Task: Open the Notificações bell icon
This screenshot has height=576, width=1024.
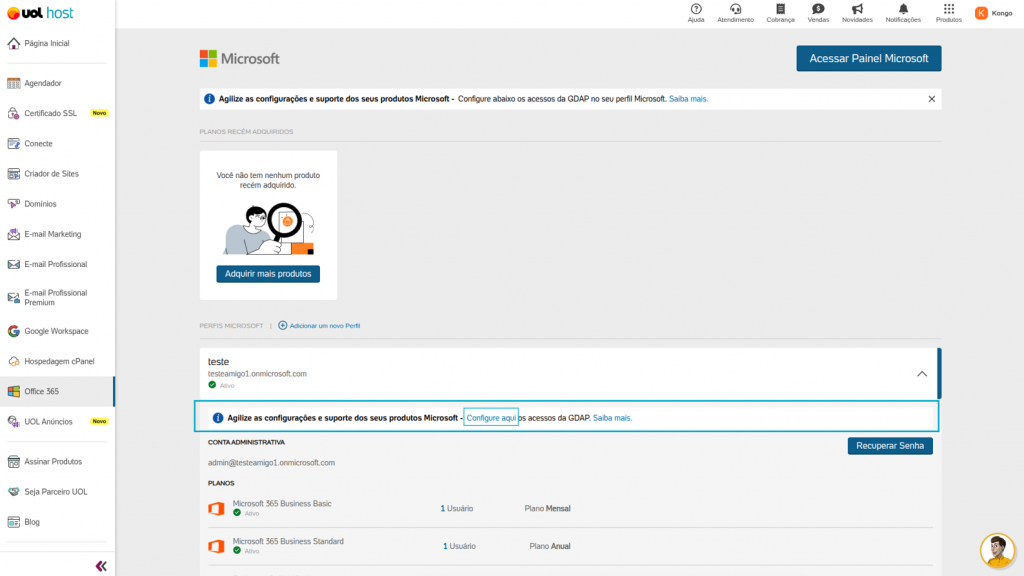Action: pos(903,9)
